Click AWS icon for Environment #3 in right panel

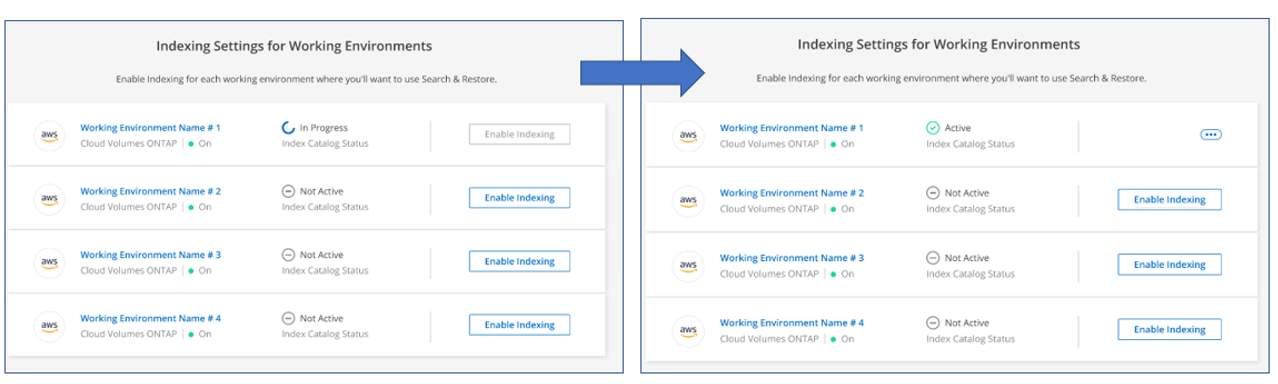[688, 265]
